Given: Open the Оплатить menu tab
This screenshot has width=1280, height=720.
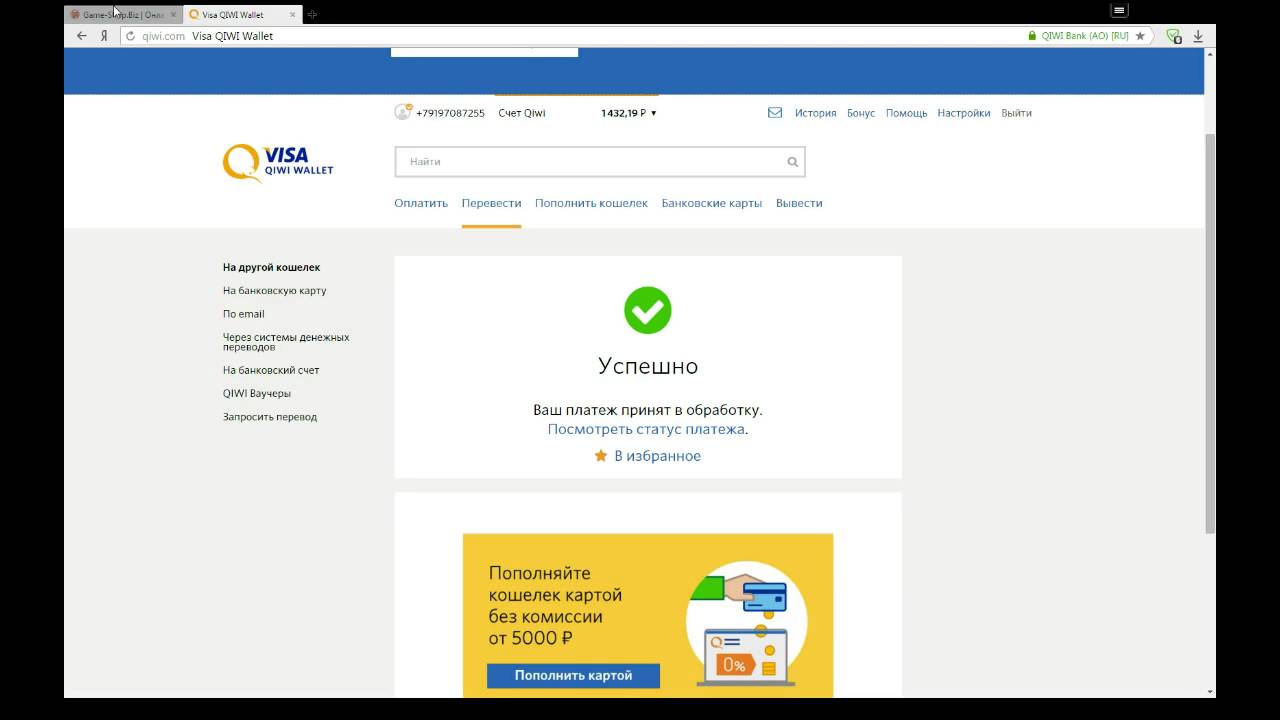Looking at the screenshot, I should [421, 203].
